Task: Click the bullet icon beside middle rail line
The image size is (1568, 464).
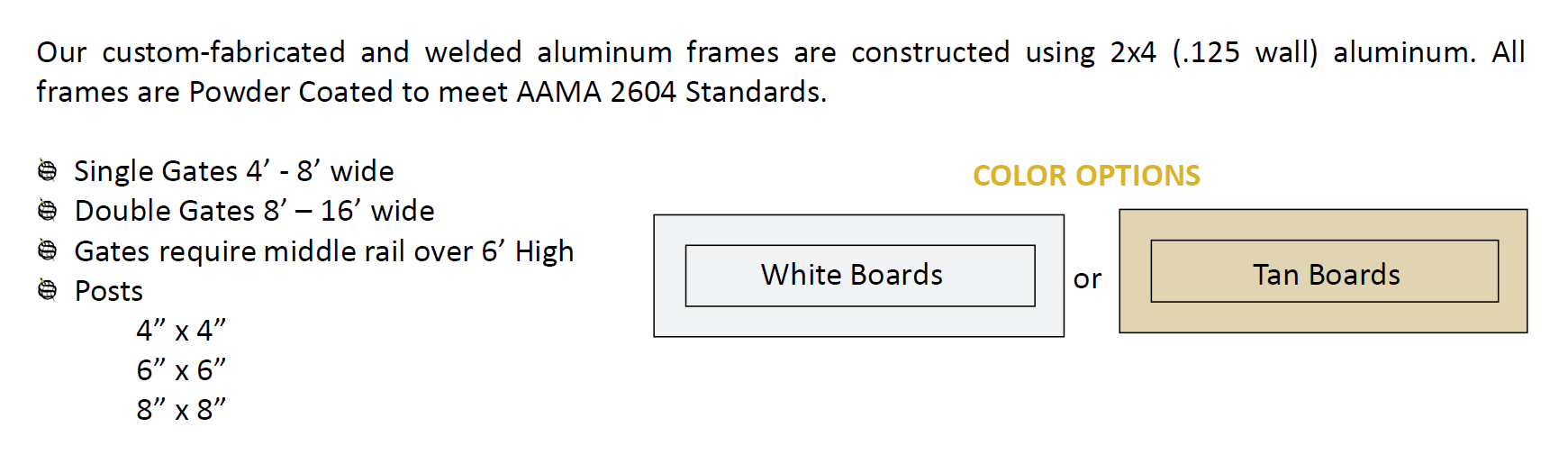Action: point(48,250)
